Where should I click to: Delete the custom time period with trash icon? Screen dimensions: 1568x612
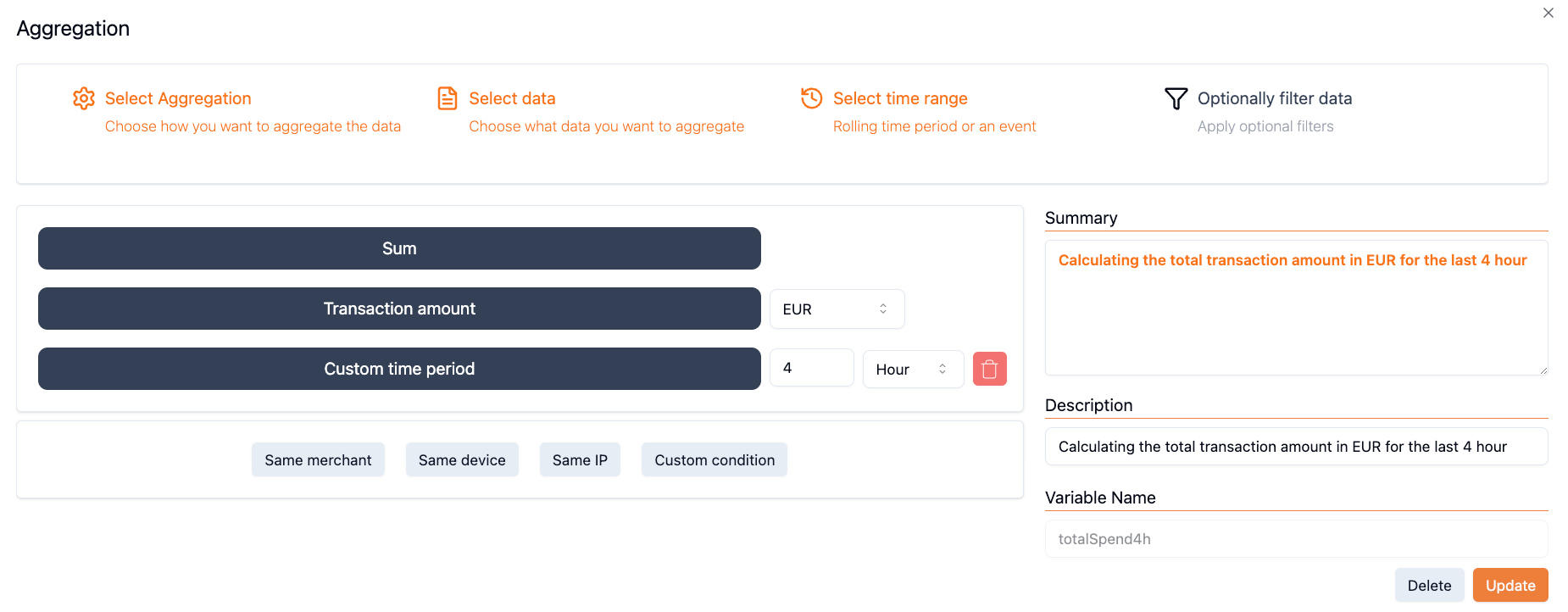(989, 369)
